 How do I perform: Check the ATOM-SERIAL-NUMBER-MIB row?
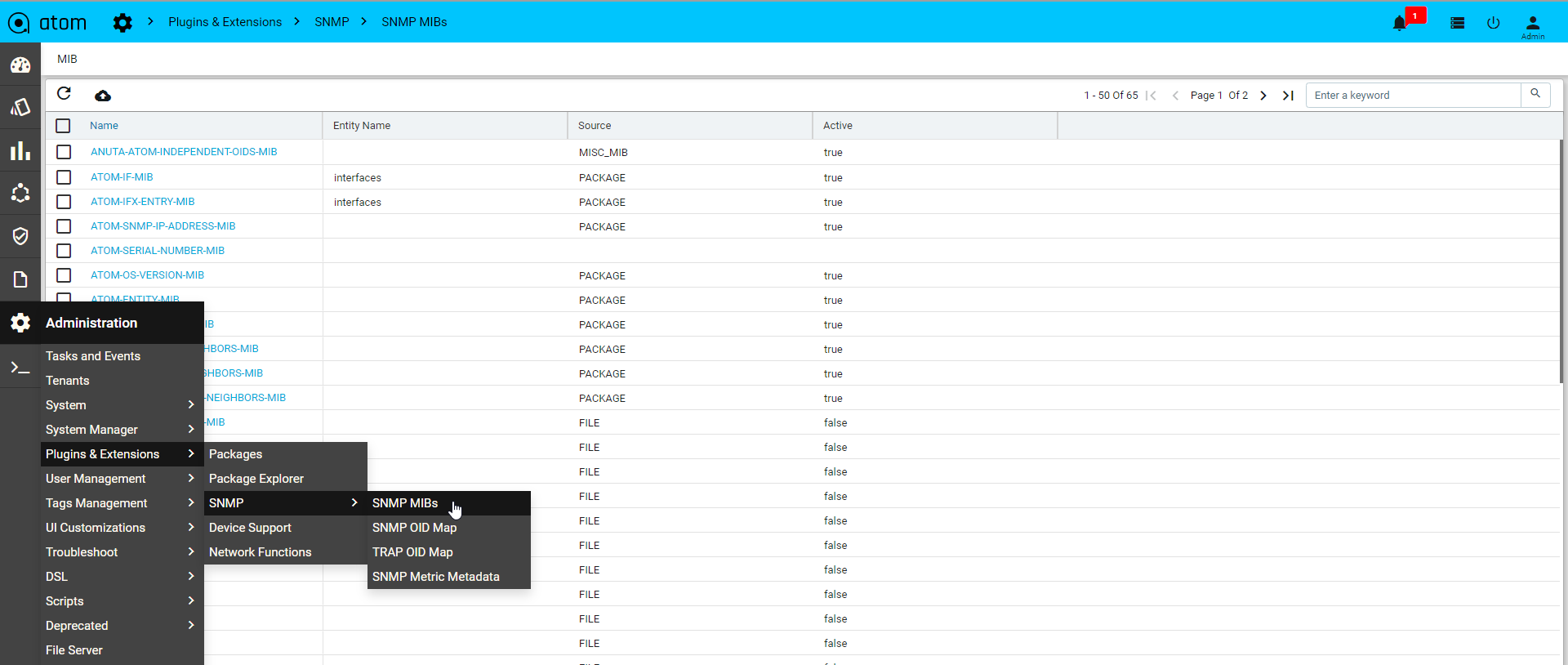coord(64,251)
